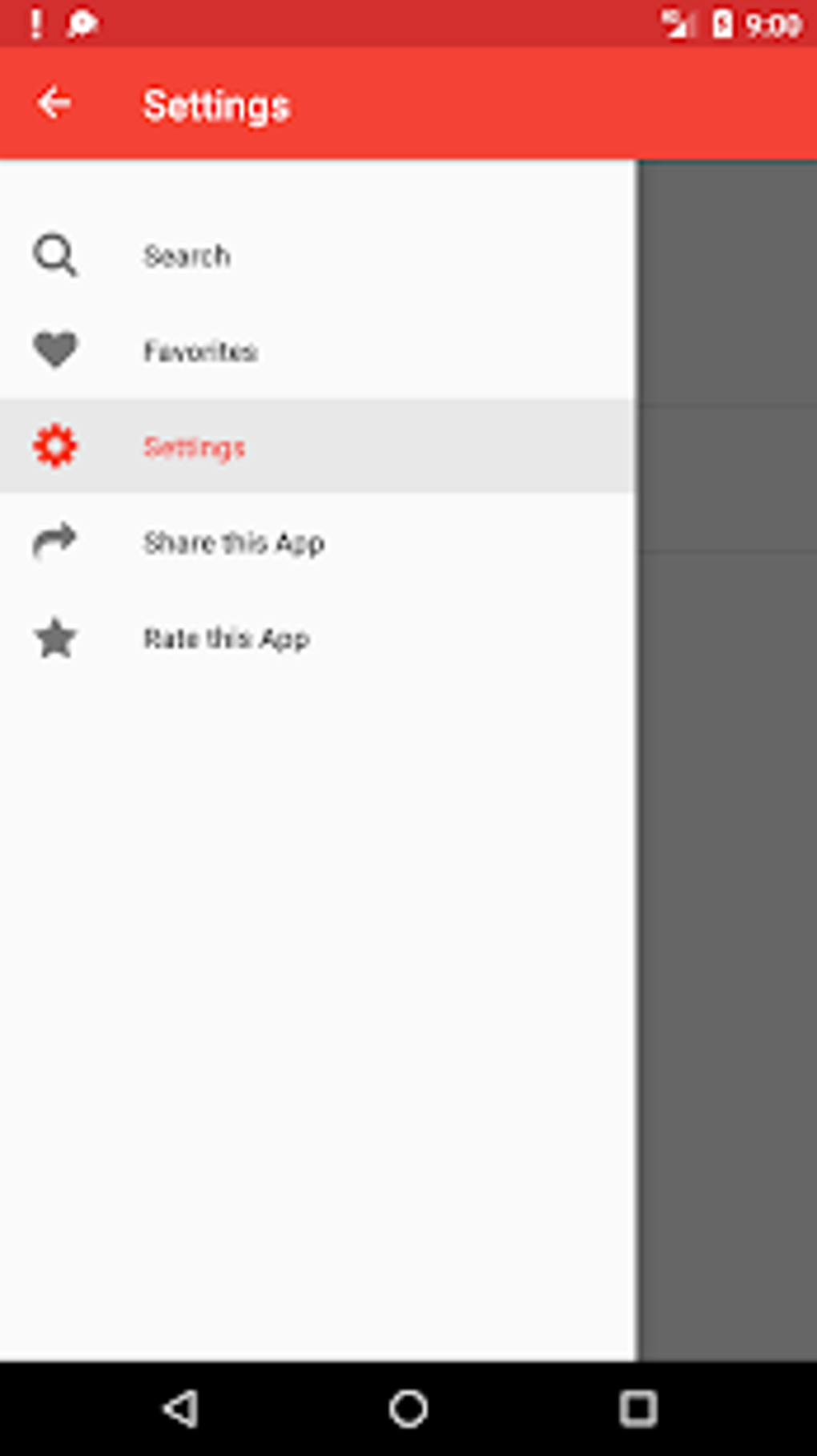Click the chat notification status bar icon
The height and width of the screenshot is (1456, 817).
point(82,24)
